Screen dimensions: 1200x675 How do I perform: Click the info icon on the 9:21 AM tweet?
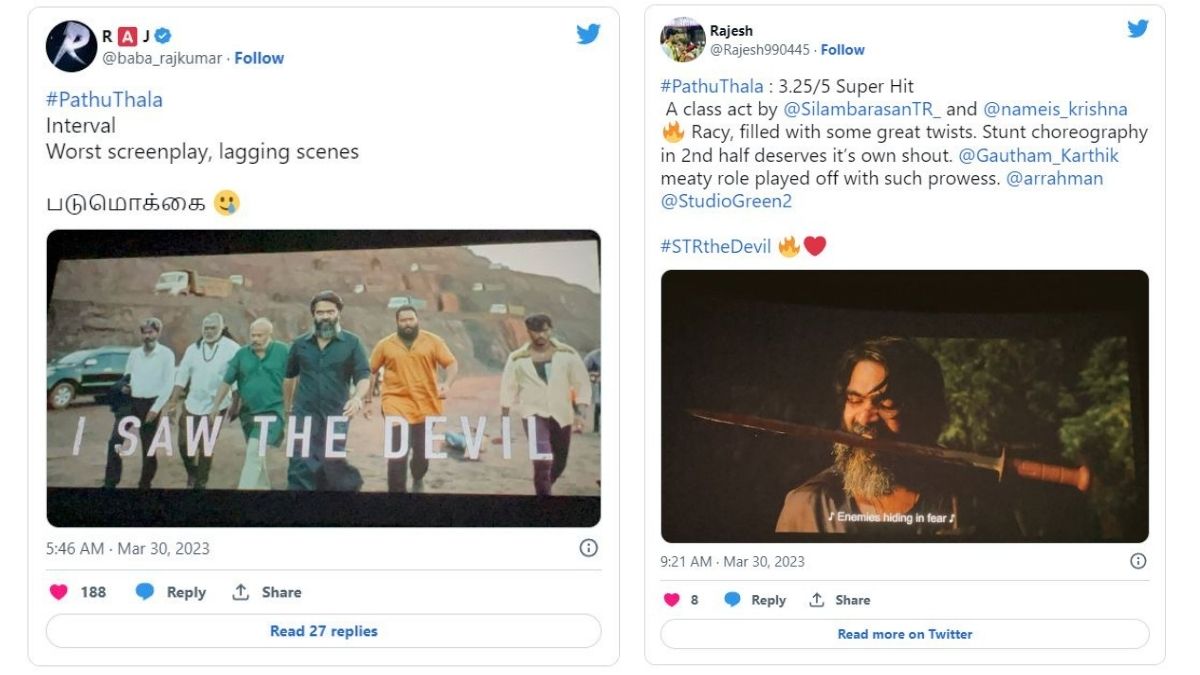click(x=1138, y=561)
